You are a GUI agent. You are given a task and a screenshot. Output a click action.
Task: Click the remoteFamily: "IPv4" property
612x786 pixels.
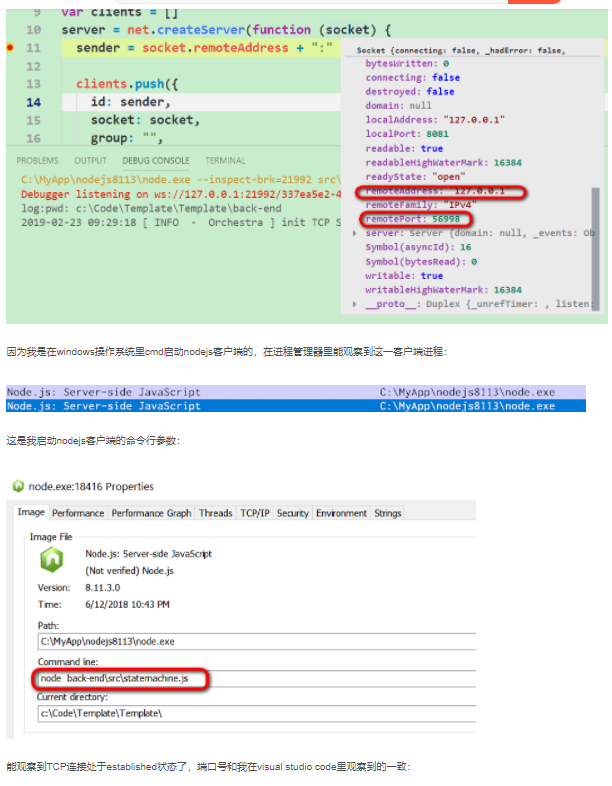421,205
